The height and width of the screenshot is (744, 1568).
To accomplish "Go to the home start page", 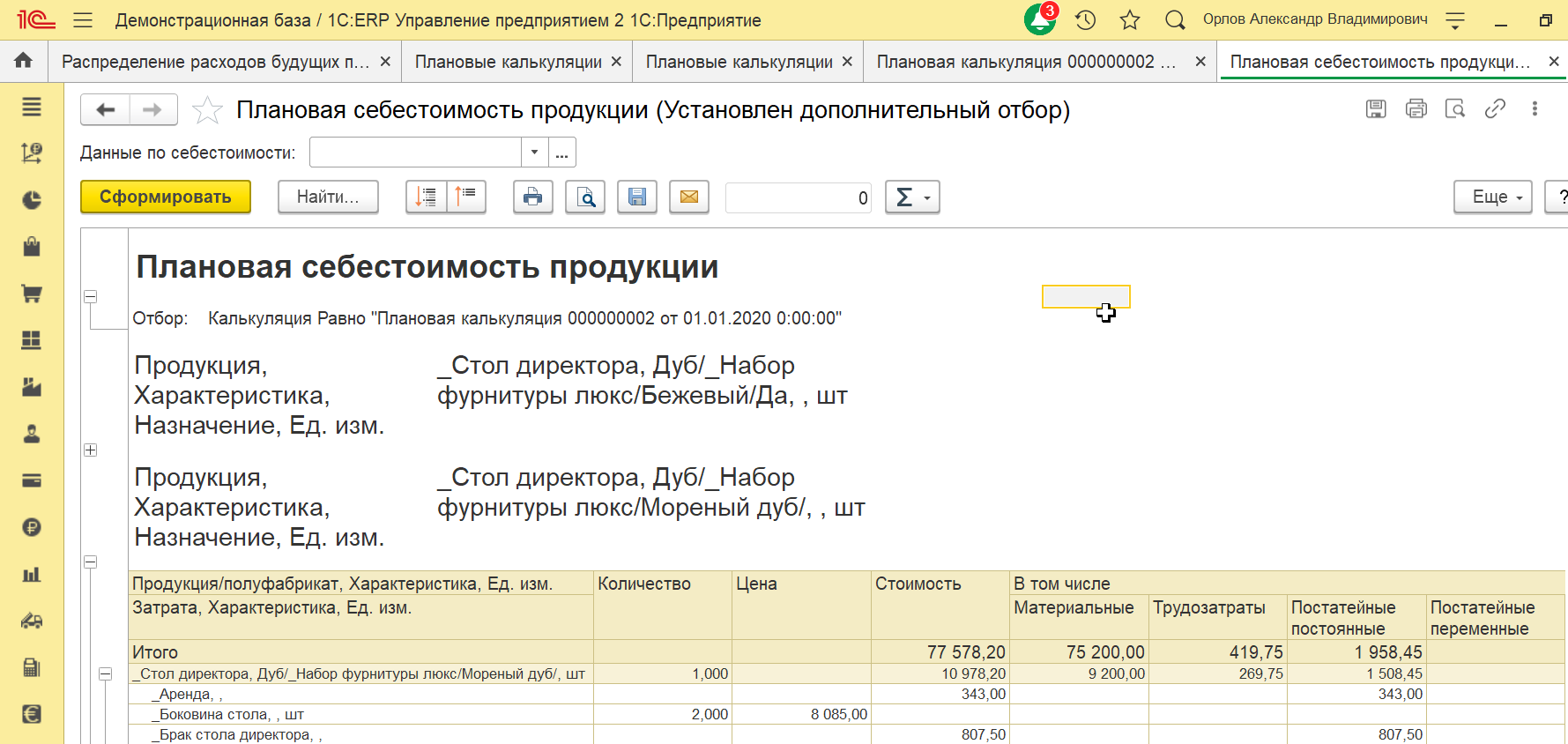I will point(24,61).
